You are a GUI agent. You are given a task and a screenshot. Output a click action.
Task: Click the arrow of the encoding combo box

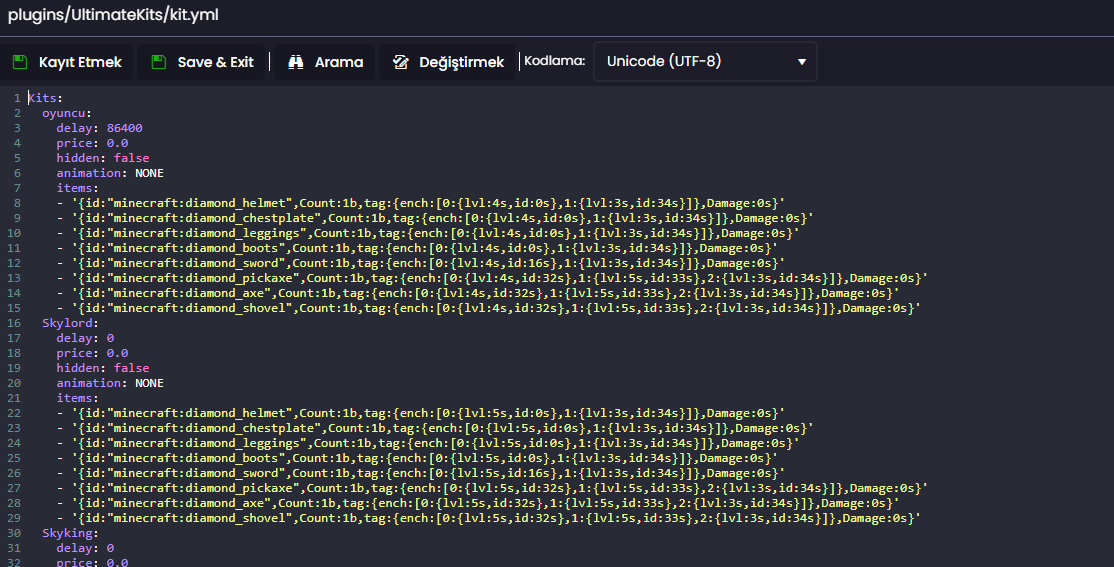[801, 62]
